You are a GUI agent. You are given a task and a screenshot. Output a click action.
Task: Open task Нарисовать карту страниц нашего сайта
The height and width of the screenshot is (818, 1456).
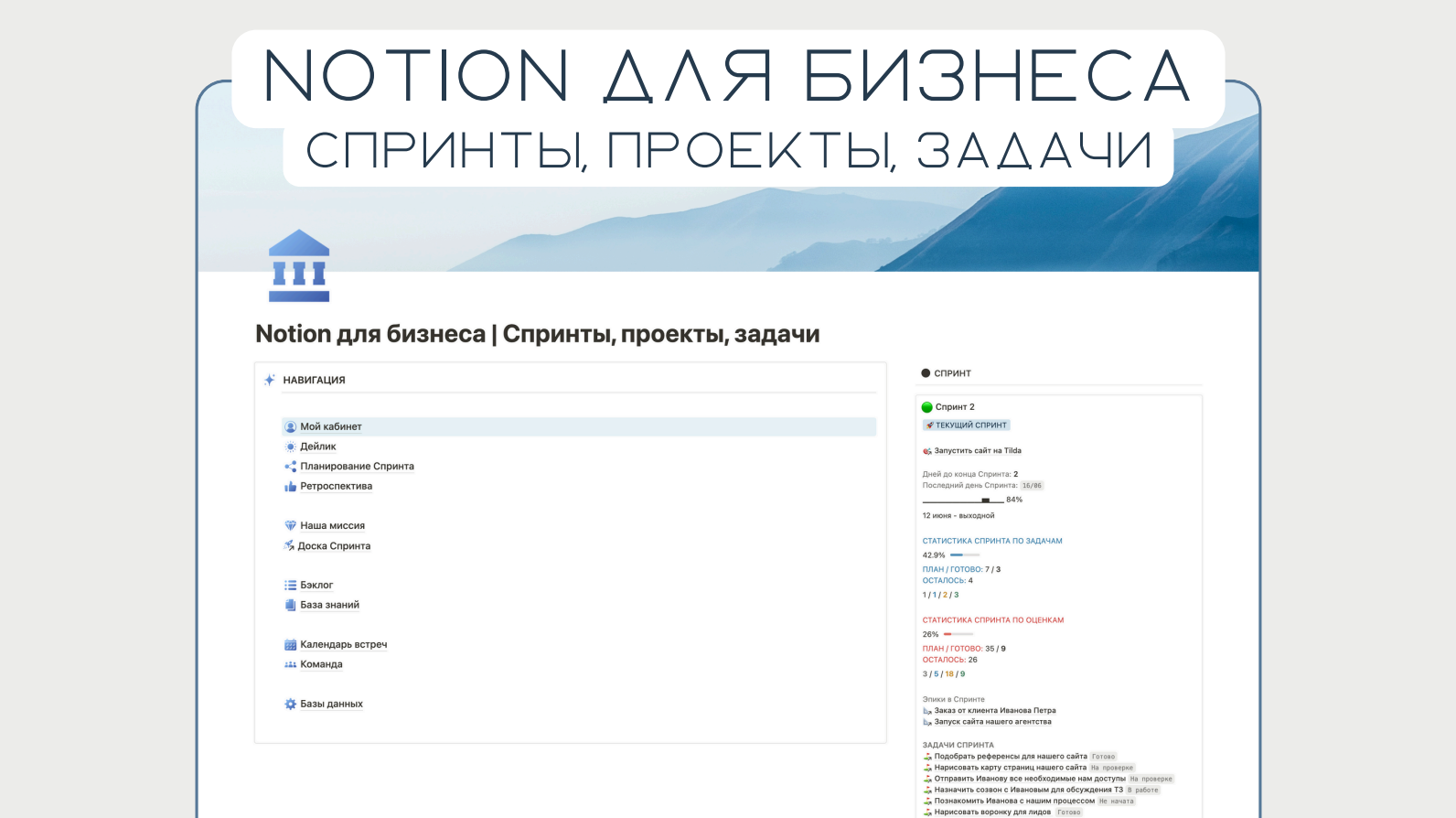pos(1010,768)
